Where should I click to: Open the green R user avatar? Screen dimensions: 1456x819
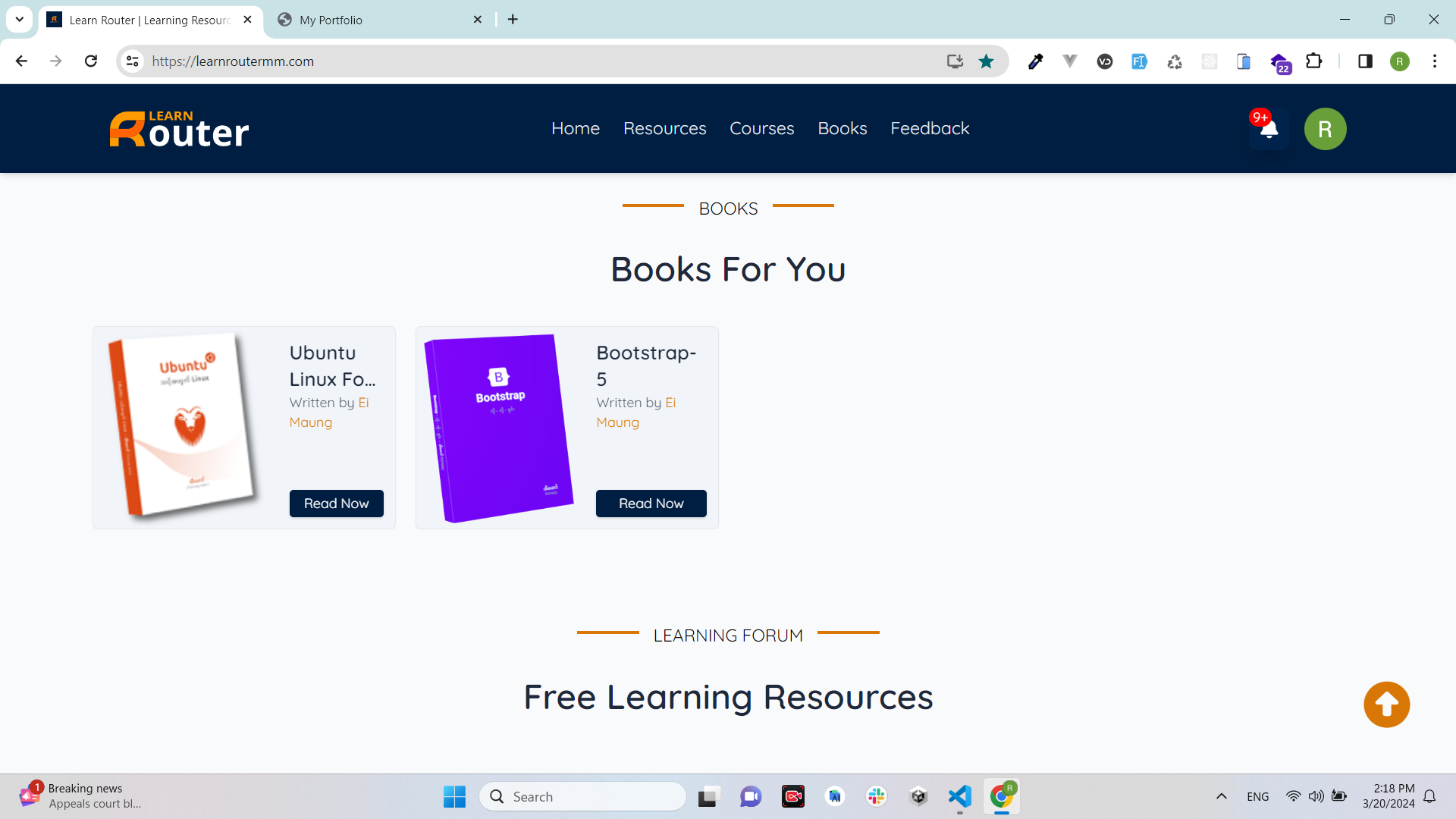[x=1325, y=129]
